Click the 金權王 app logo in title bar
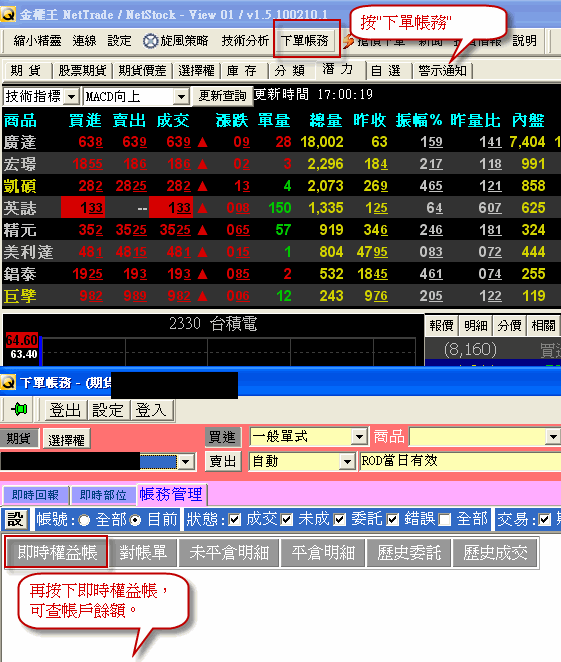The height and width of the screenshot is (662, 561). click(x=8, y=14)
